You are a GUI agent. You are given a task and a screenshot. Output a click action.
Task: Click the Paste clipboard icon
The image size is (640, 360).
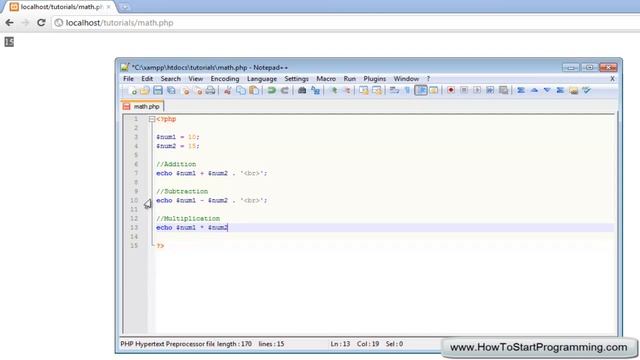pyautogui.click(x=254, y=91)
